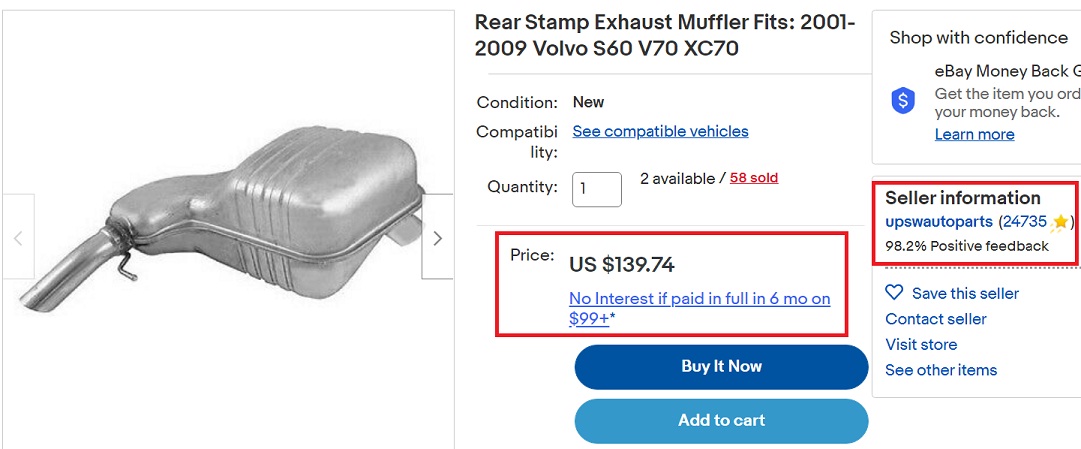Go to Visit store
The height and width of the screenshot is (449, 1081).
[921, 344]
